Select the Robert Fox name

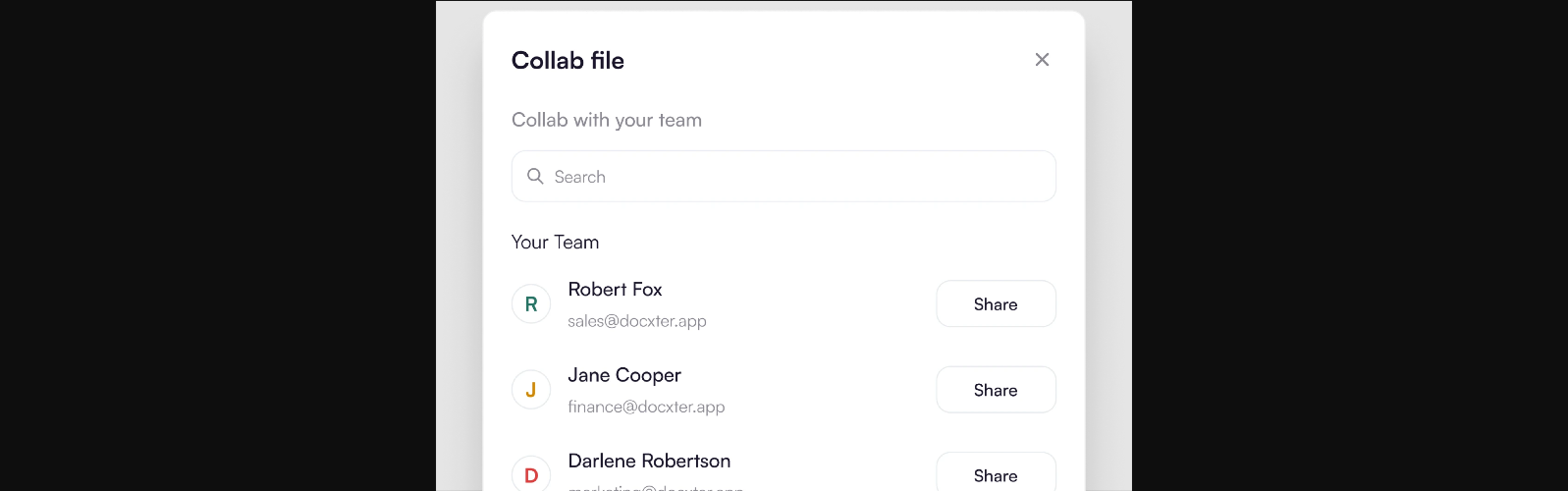coord(615,290)
